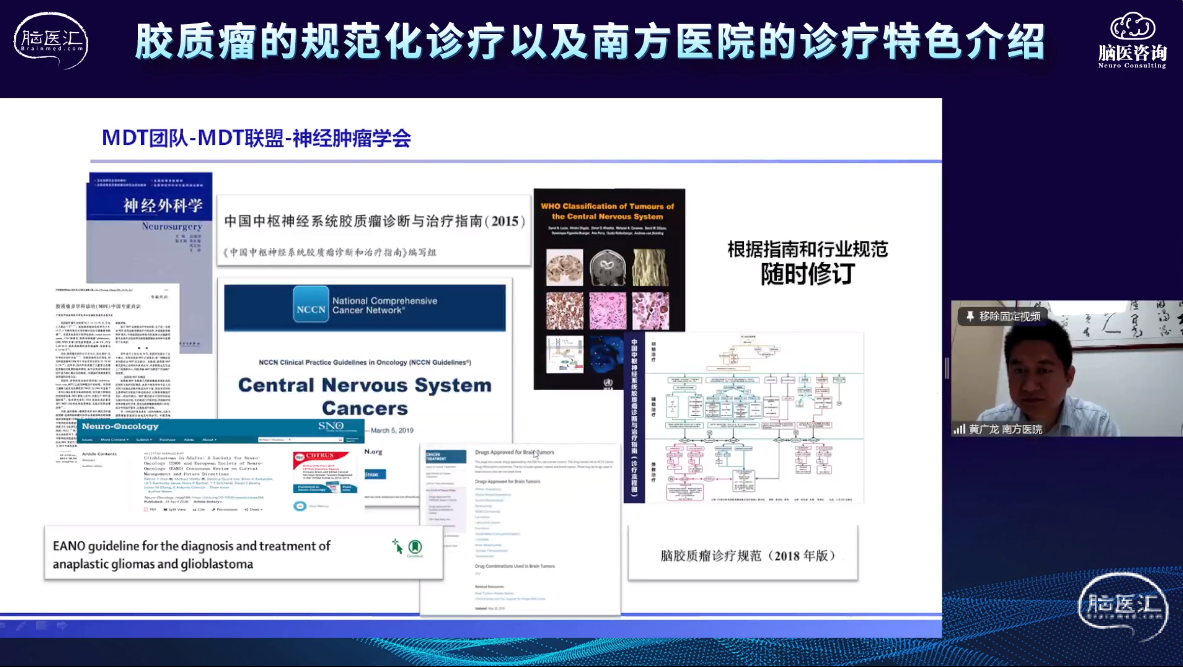The width and height of the screenshot is (1183, 667).
Task: Click the 脑医汇 Brainmed logo at top left
Action: click(x=51, y=40)
